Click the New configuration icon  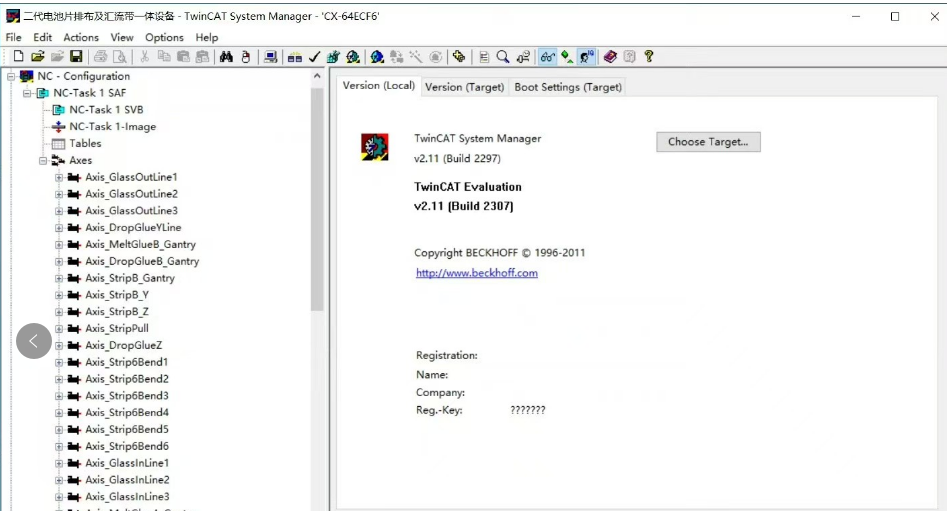(x=18, y=57)
